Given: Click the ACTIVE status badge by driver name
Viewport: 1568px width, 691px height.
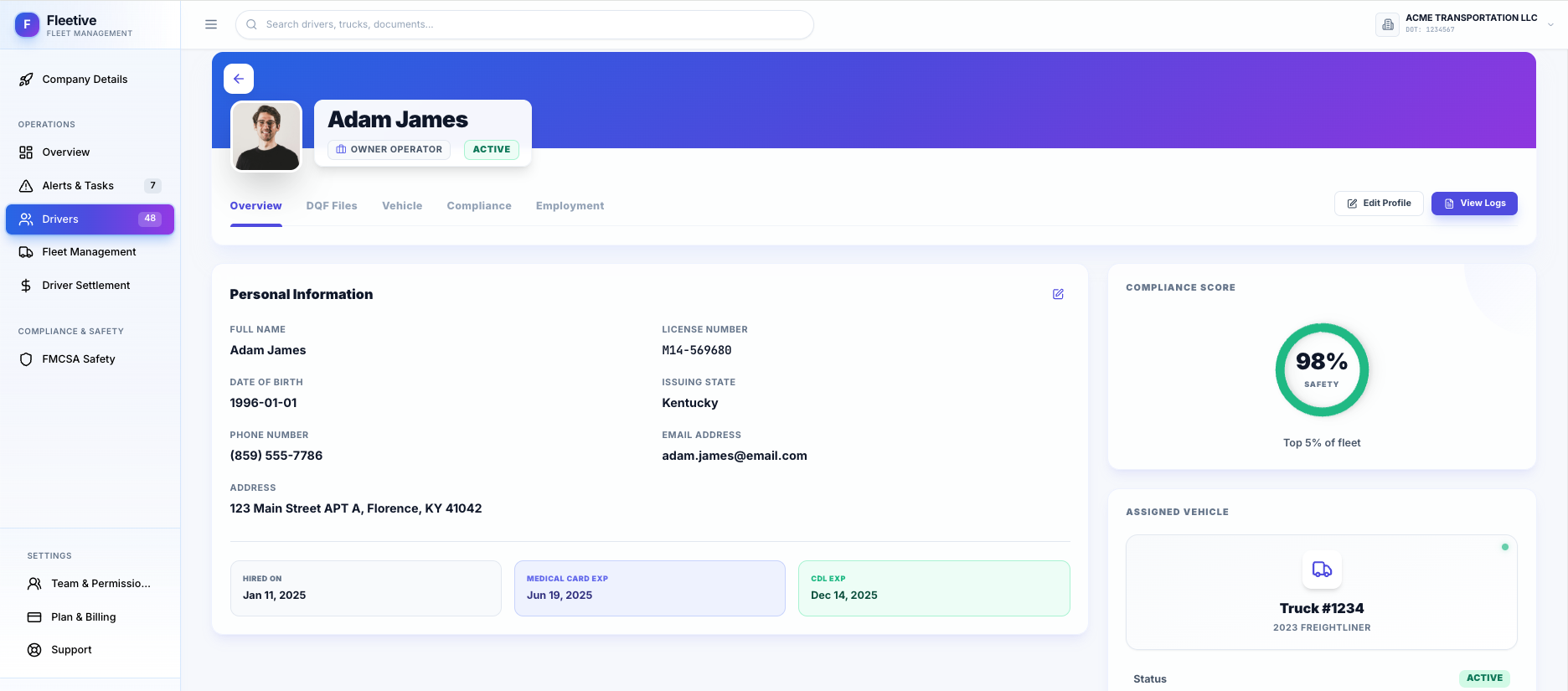Looking at the screenshot, I should coord(492,149).
